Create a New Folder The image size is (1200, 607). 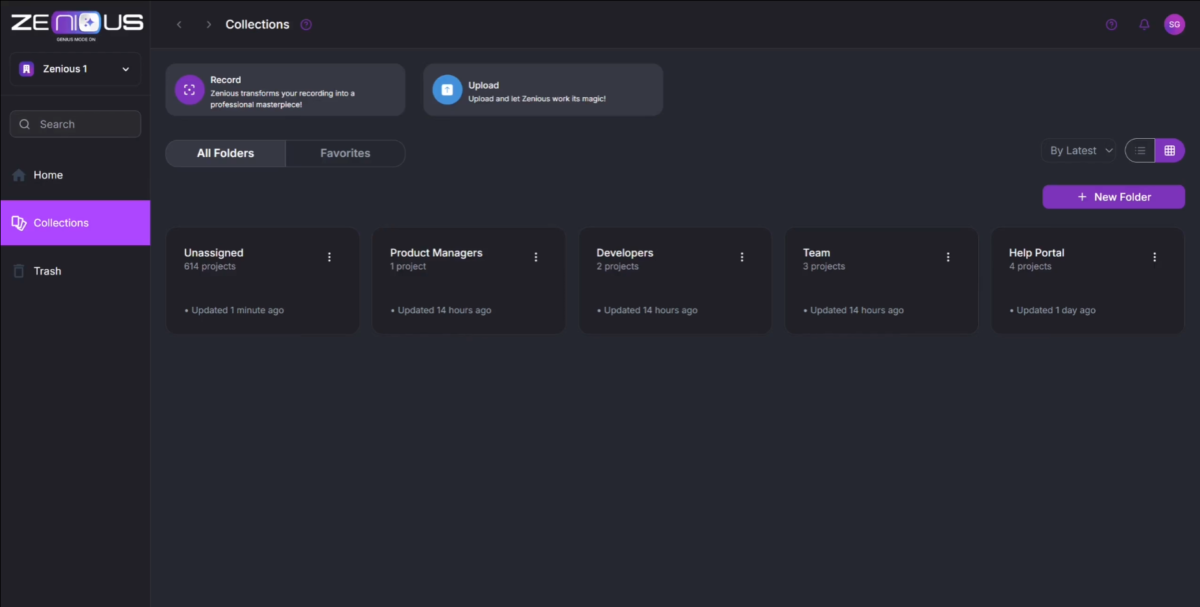tap(1113, 197)
